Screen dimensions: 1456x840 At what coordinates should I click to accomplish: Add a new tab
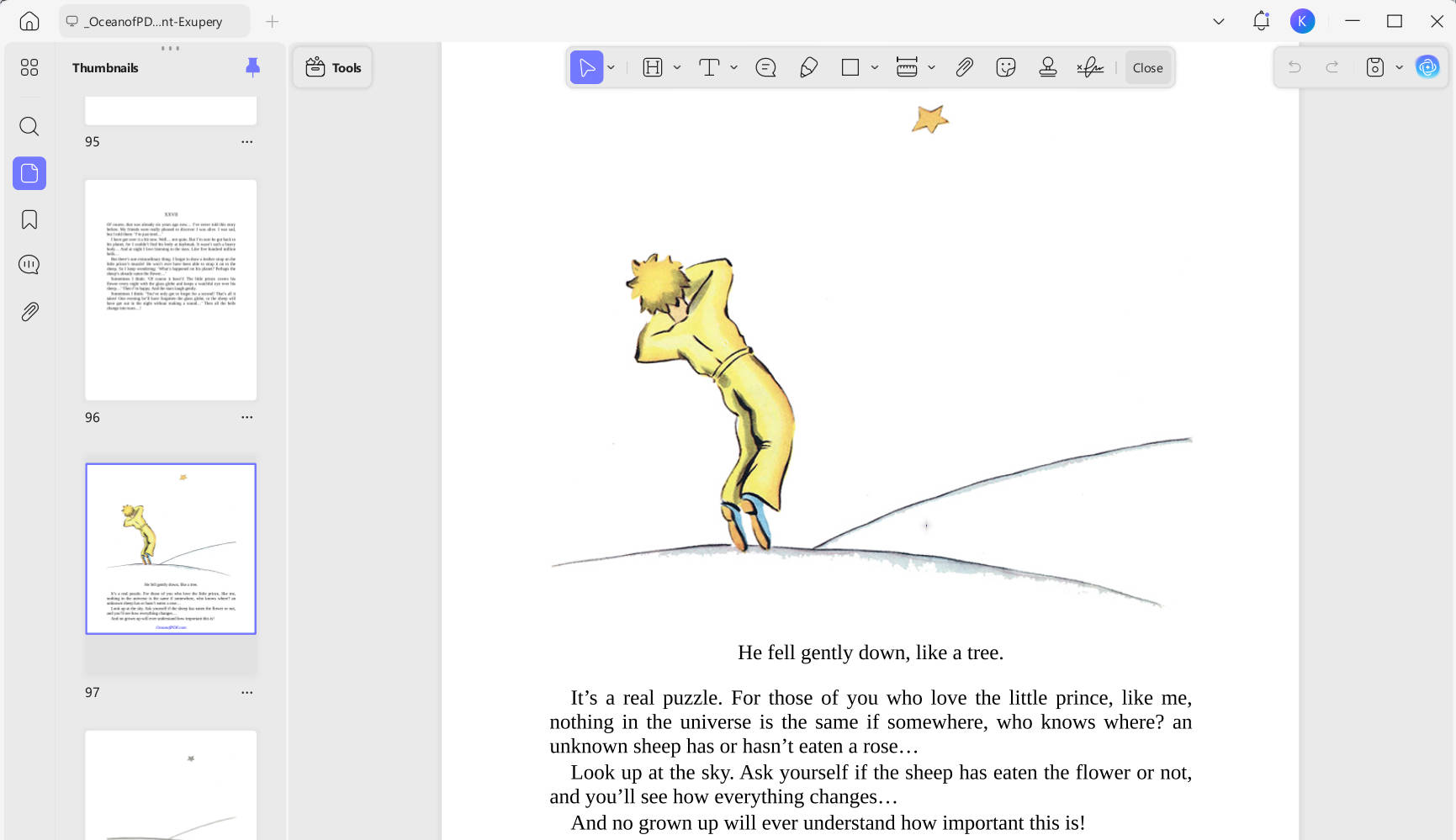click(x=272, y=21)
